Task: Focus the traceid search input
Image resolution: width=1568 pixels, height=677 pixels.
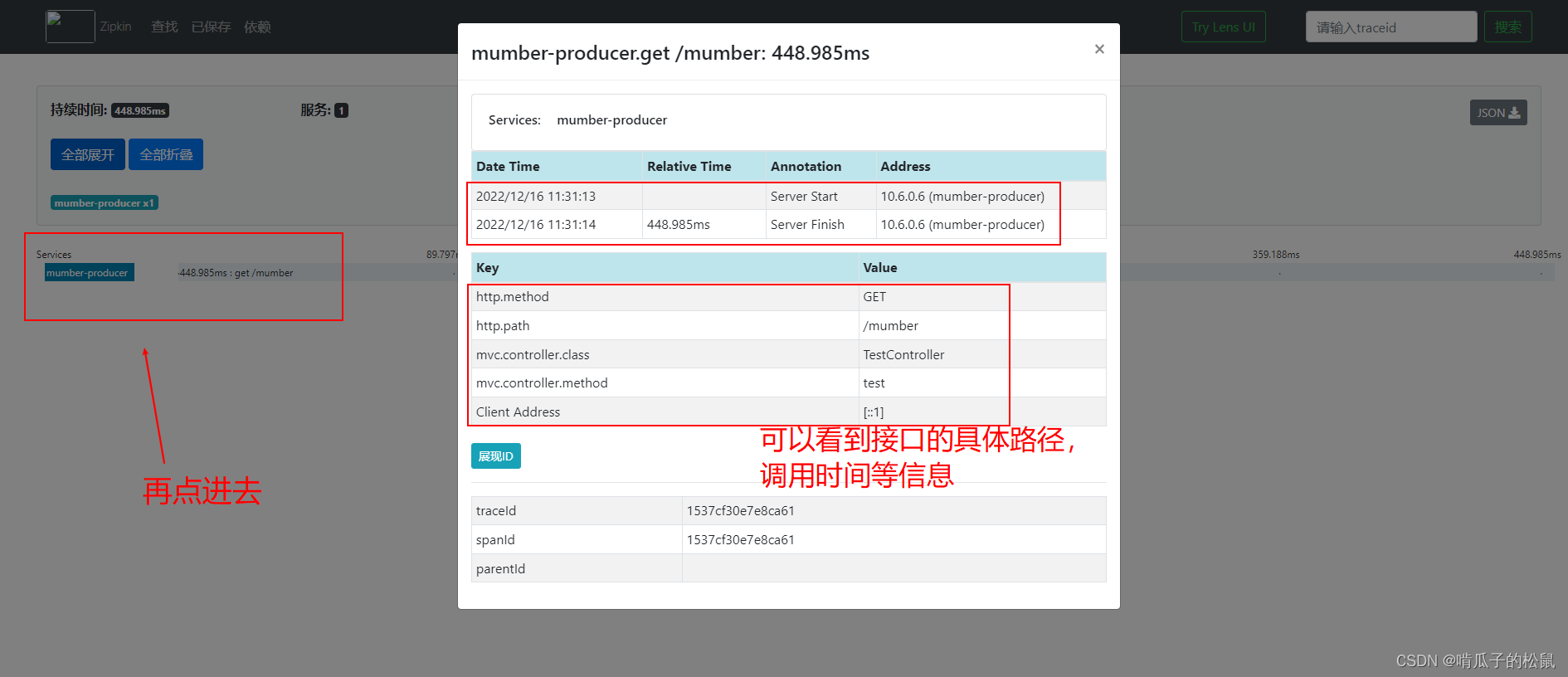Action: point(1391,27)
